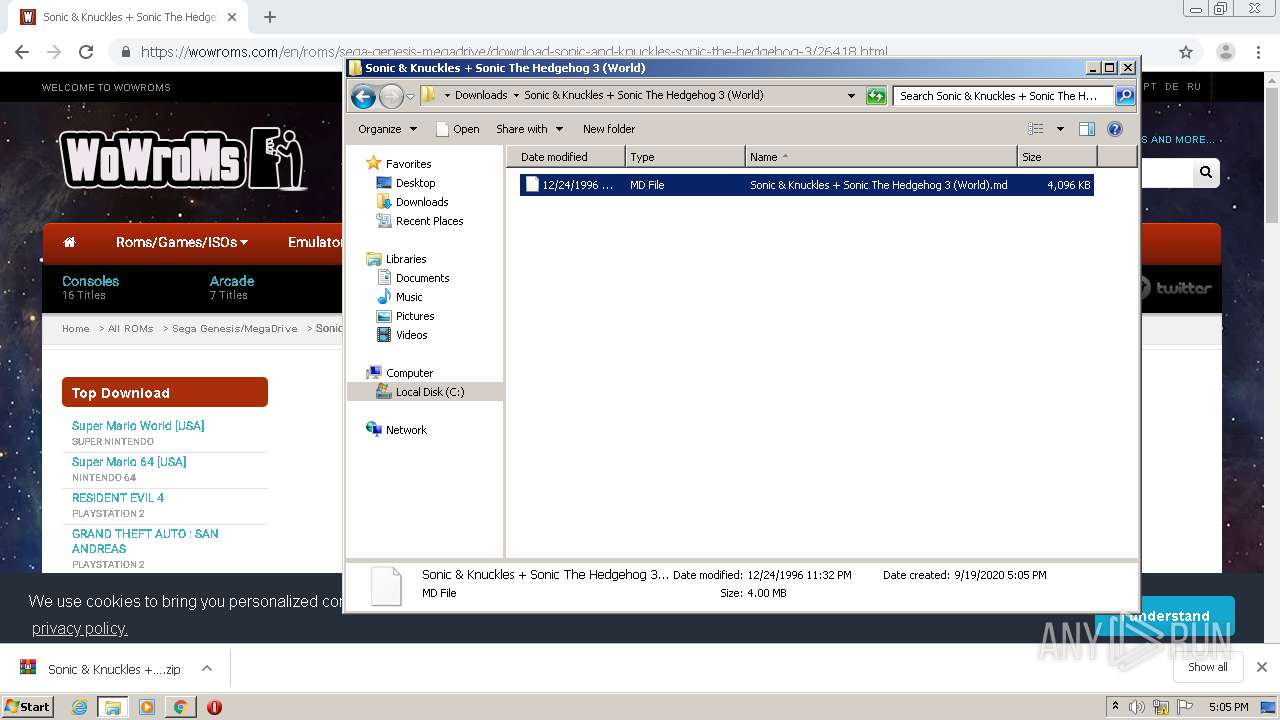Toggle the preview pane
Image resolution: width=1280 pixels, height=720 pixels.
tap(1087, 129)
